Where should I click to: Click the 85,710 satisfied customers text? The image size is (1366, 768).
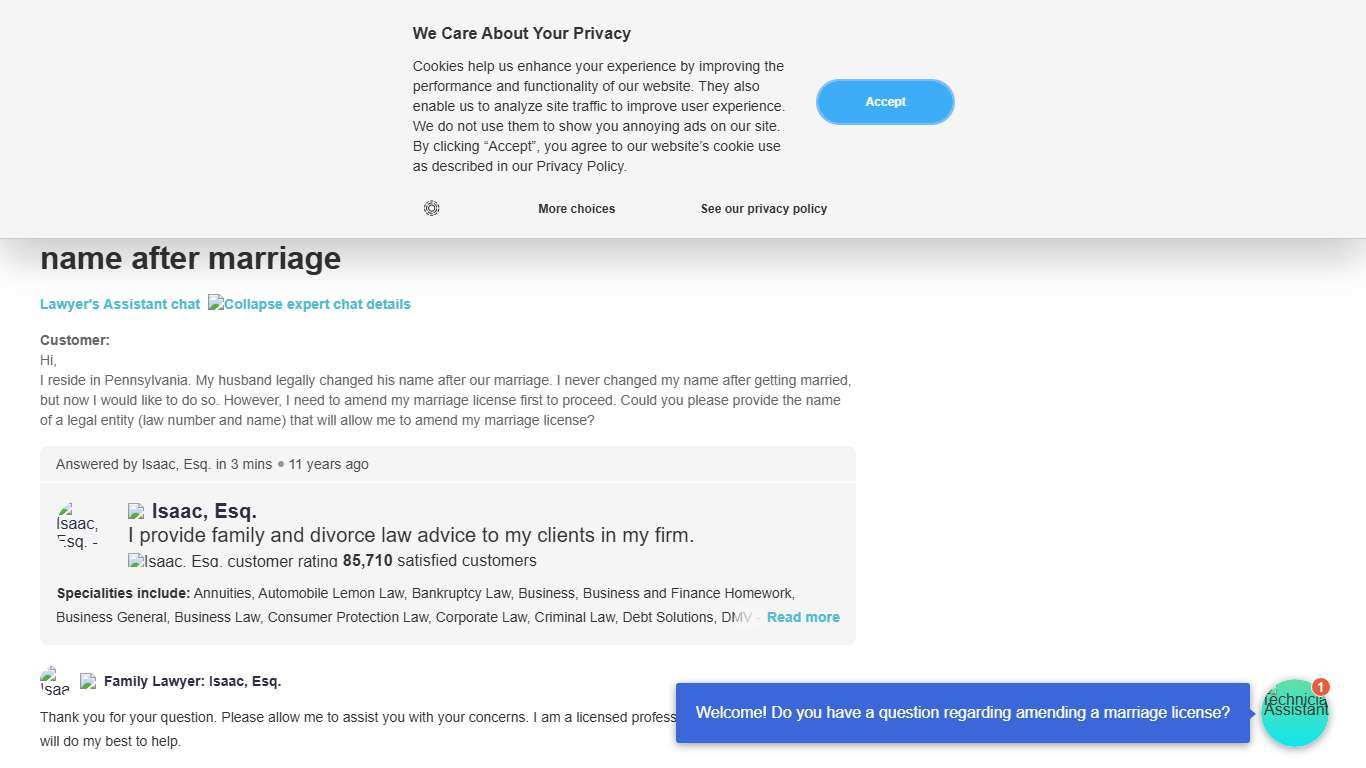click(x=439, y=561)
